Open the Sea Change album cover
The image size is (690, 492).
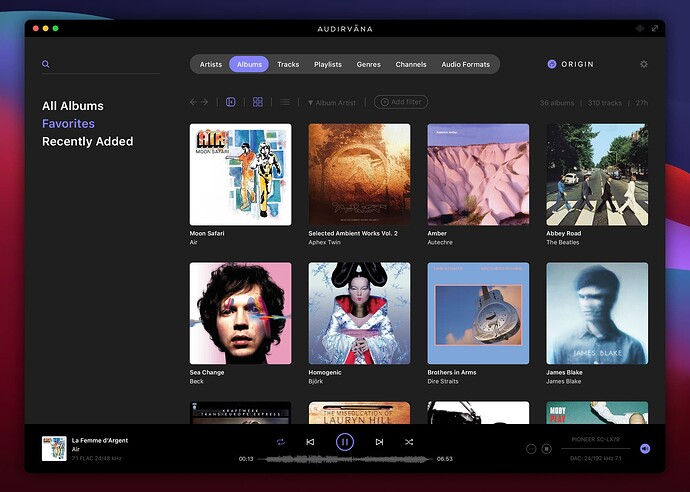pyautogui.click(x=240, y=313)
